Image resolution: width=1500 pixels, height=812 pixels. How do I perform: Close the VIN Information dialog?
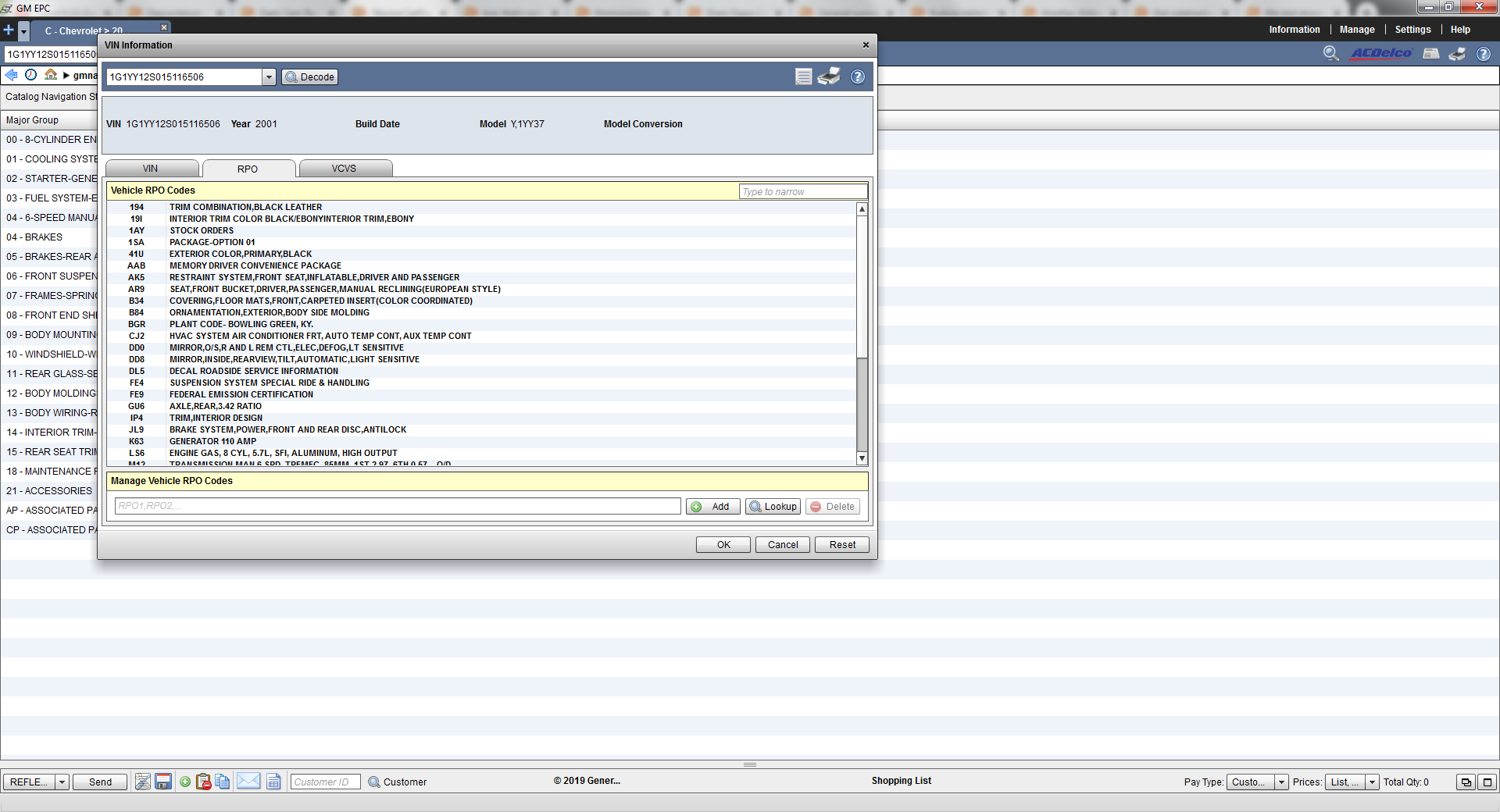pos(866,45)
